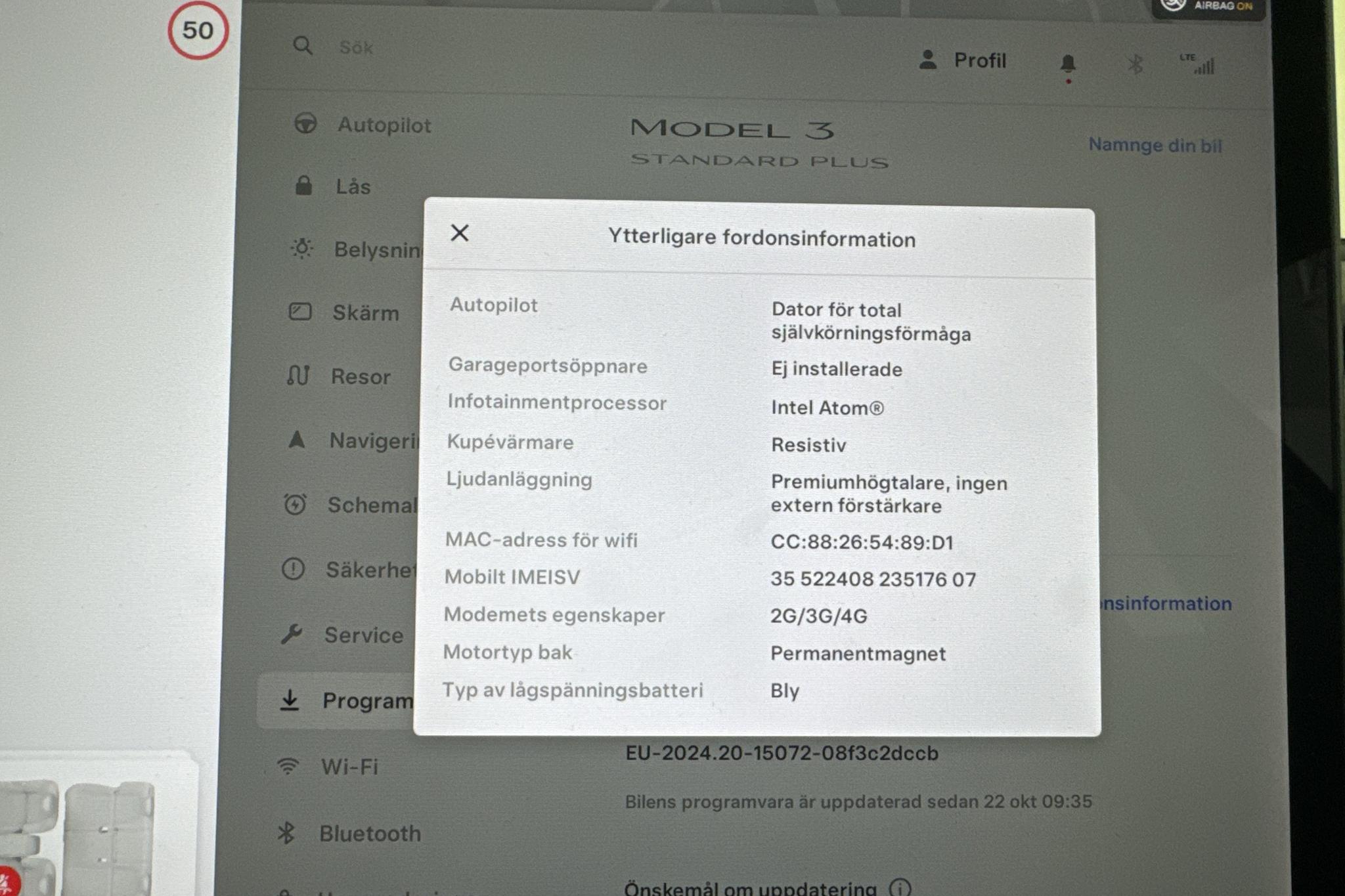Viewport: 1345px width, 896px height.
Task: Click the Ej installerade garage opener value
Action: pos(837,369)
